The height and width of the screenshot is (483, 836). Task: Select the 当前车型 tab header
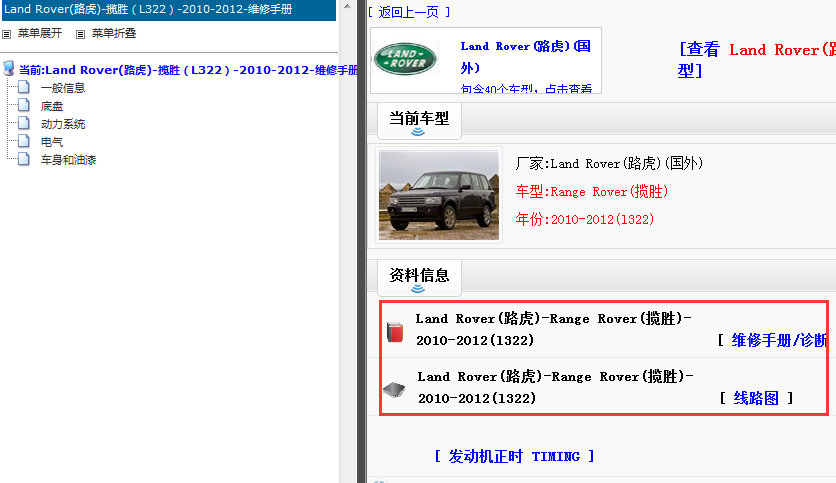tap(419, 121)
